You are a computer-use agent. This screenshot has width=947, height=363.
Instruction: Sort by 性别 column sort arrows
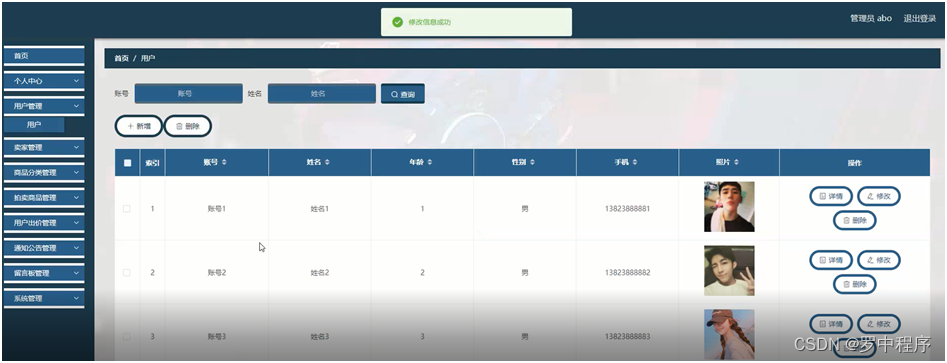click(533, 162)
